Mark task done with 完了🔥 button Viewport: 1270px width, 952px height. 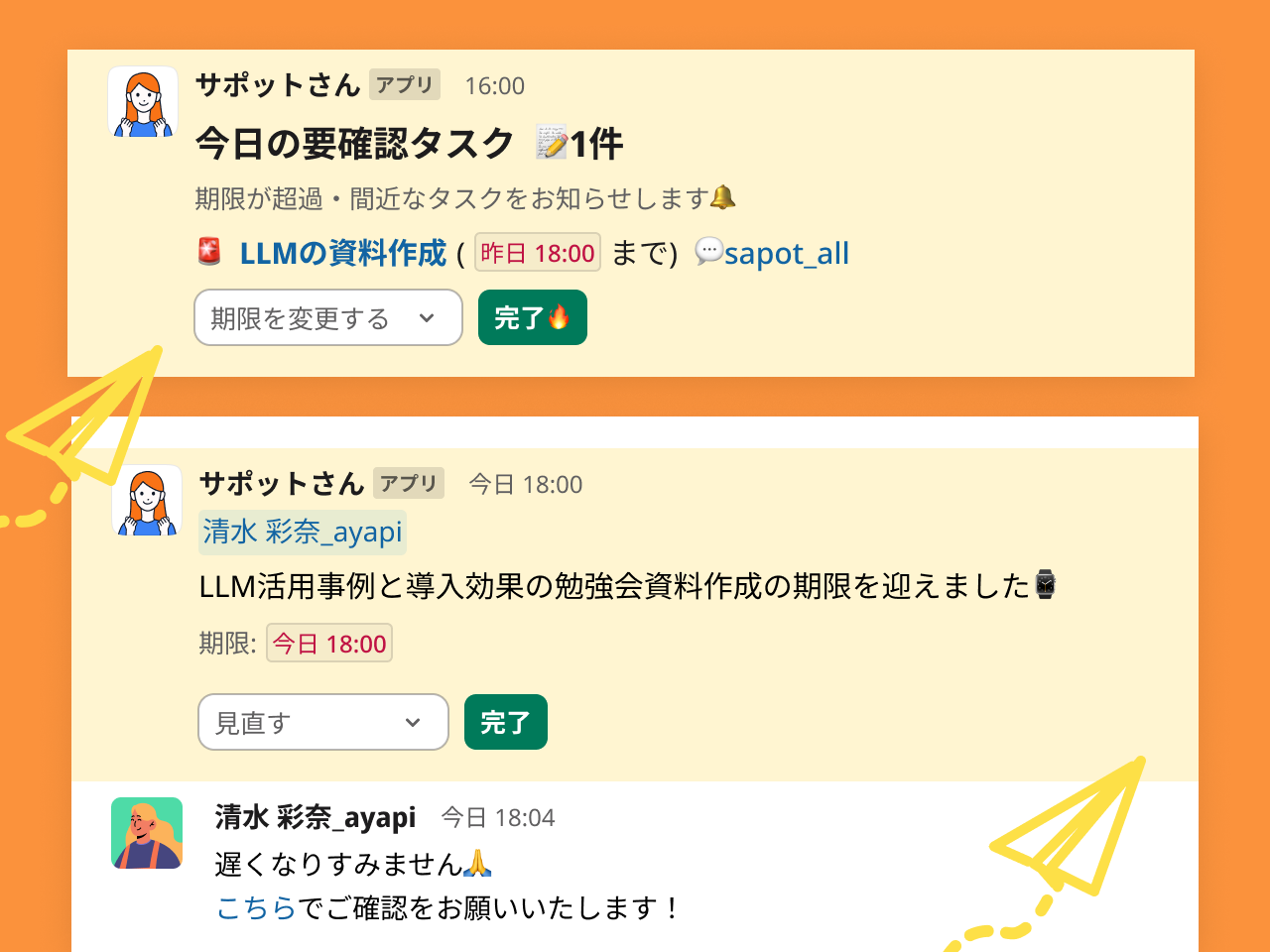533,317
